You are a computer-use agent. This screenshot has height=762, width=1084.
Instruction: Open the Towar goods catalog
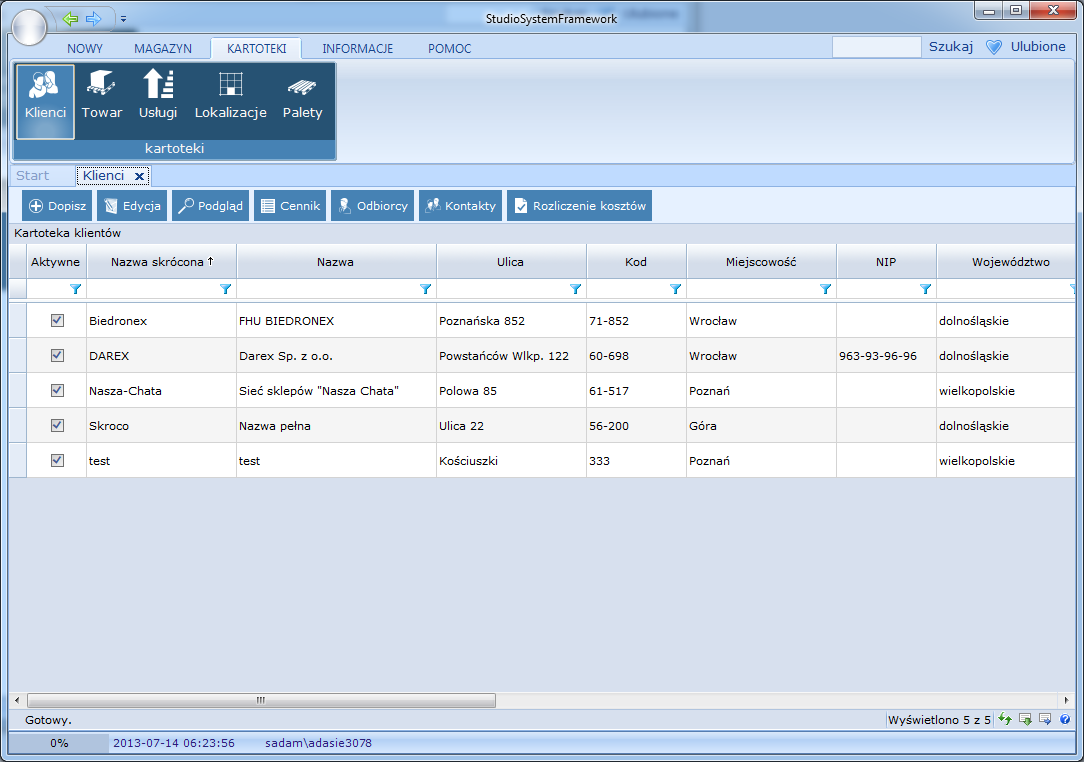(102, 101)
